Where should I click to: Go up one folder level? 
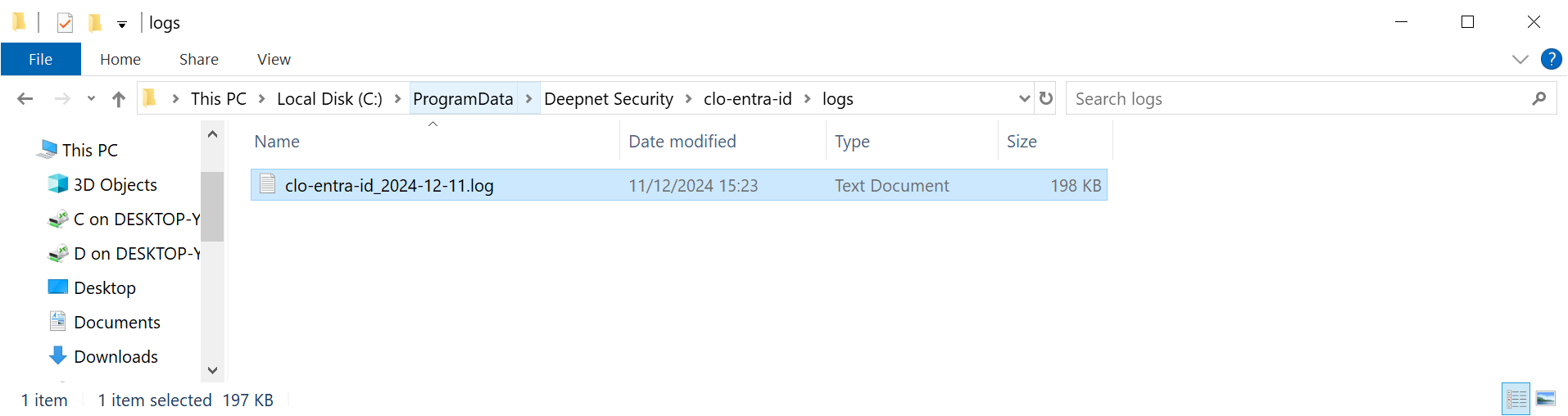[x=119, y=99]
